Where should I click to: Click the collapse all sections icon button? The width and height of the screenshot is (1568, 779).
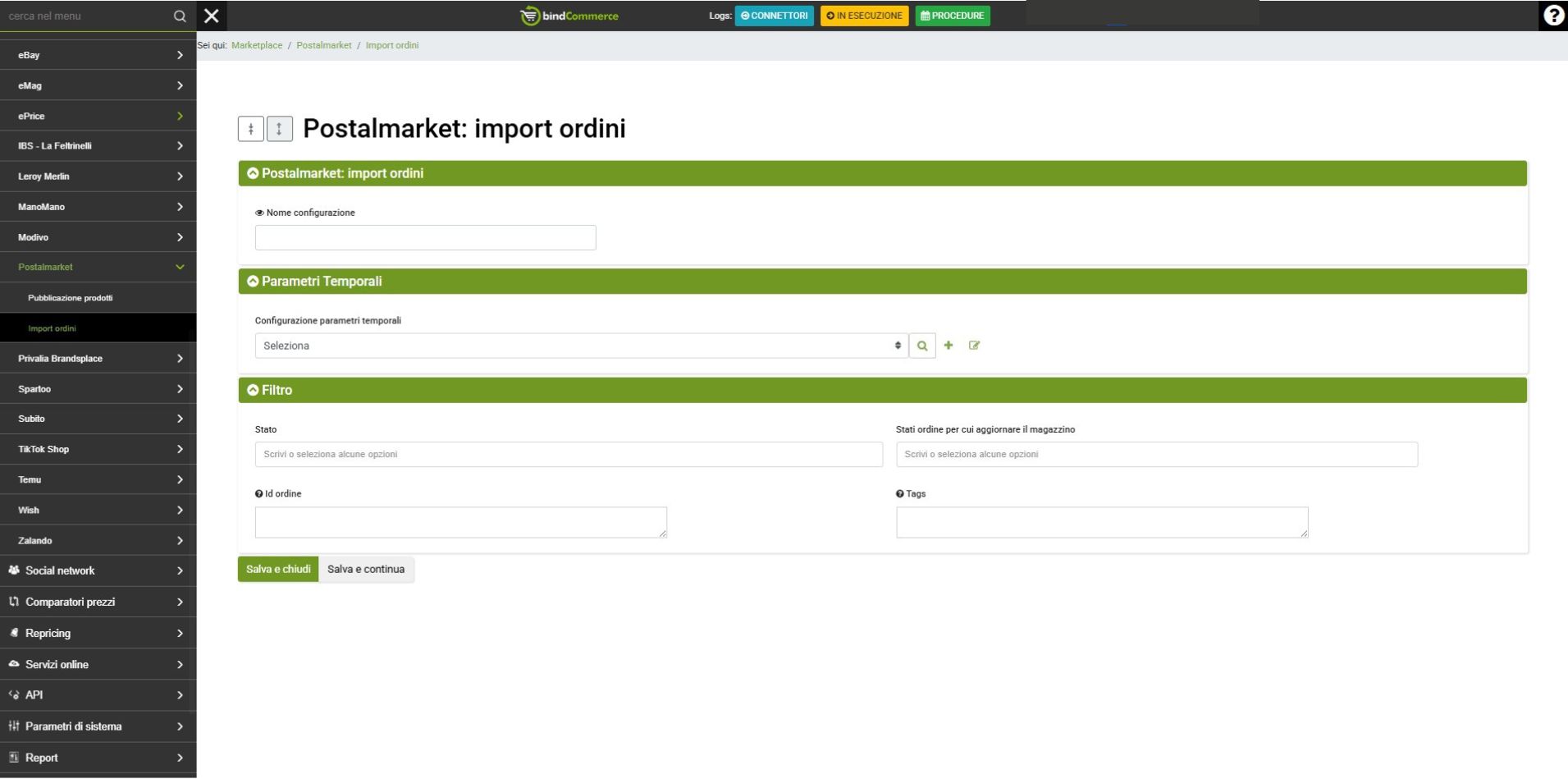pos(251,129)
